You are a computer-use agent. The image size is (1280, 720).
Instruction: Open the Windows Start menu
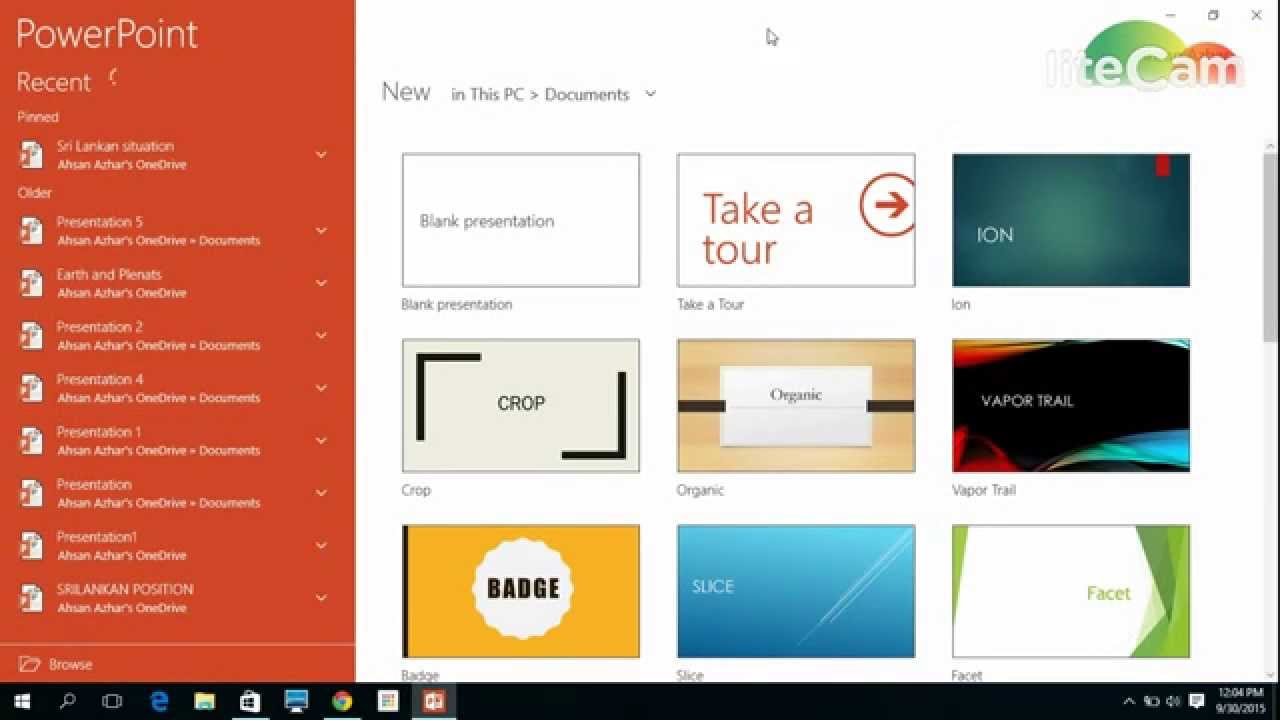click(x=22, y=701)
